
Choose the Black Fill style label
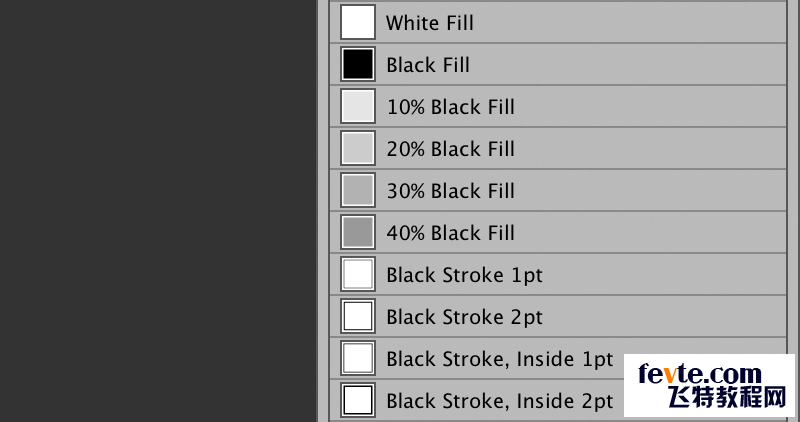click(x=428, y=65)
